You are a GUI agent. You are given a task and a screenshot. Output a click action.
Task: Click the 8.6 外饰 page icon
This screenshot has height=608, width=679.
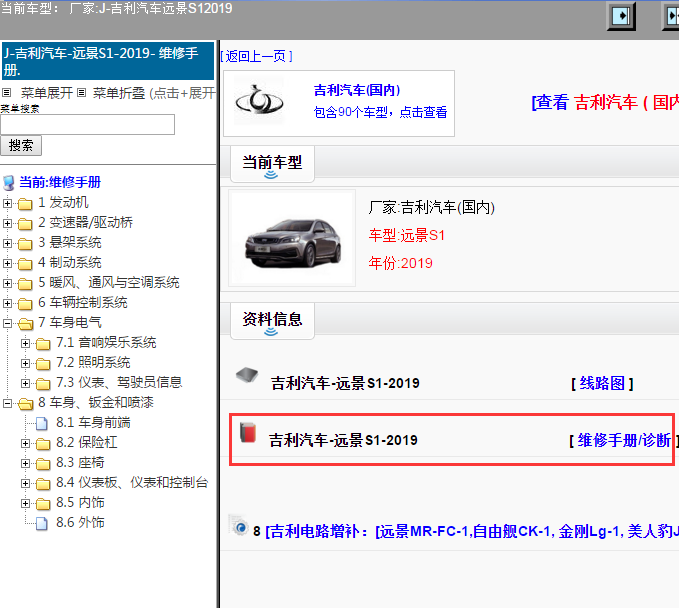(x=42, y=524)
